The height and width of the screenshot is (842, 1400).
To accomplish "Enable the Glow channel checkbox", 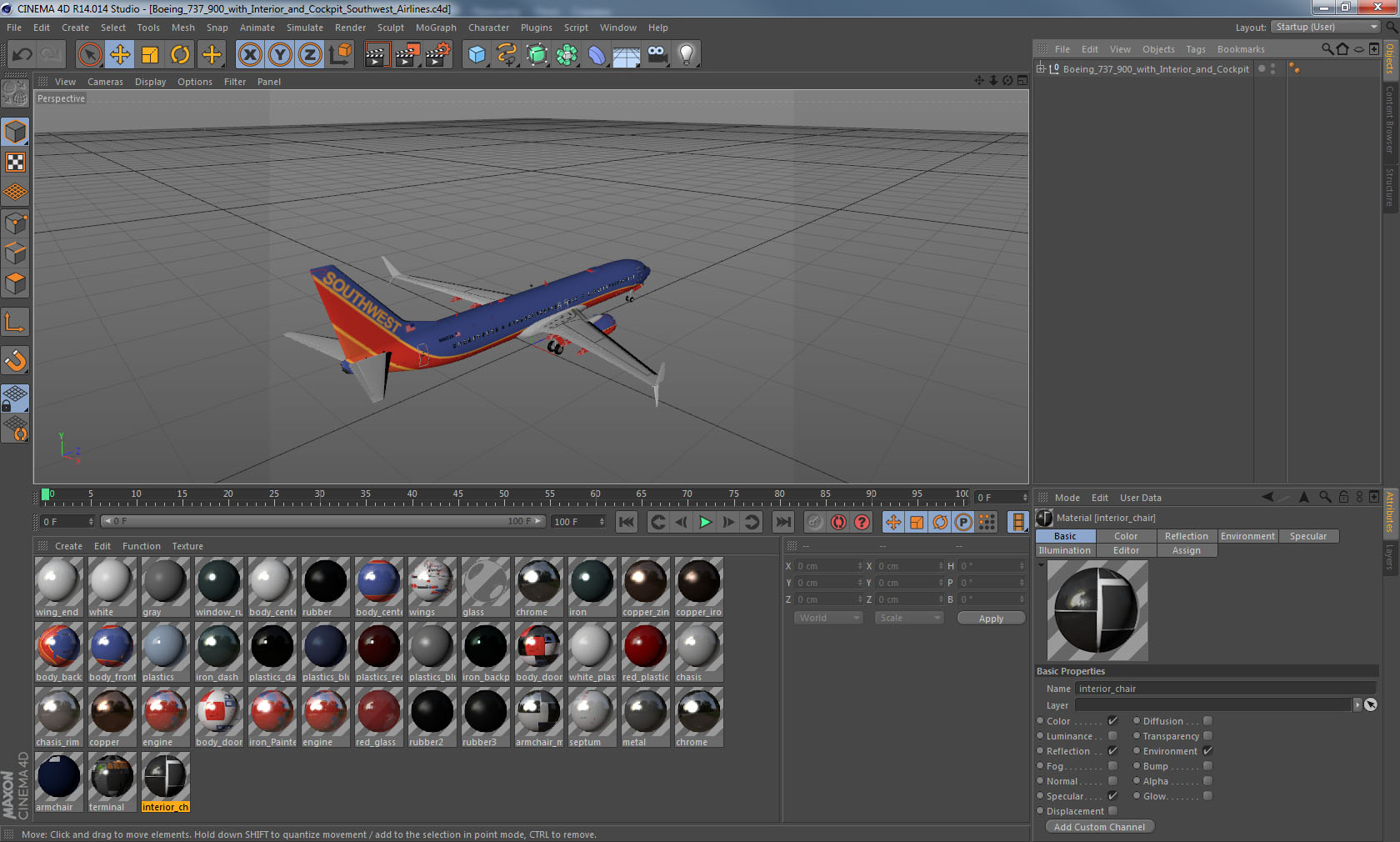I will click(1207, 796).
